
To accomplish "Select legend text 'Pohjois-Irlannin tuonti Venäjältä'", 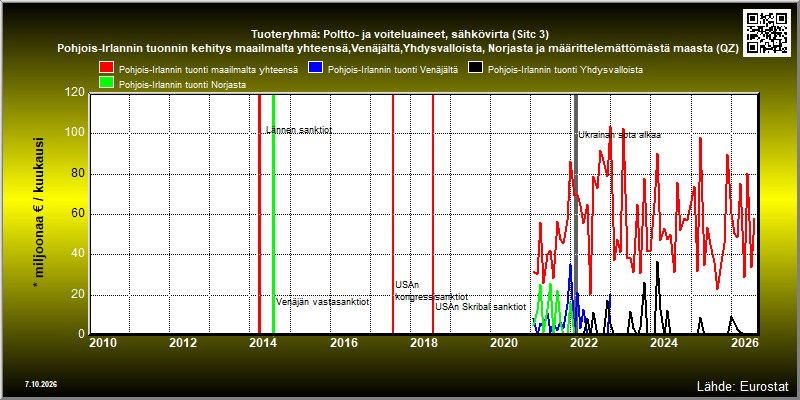I will pos(392,69).
